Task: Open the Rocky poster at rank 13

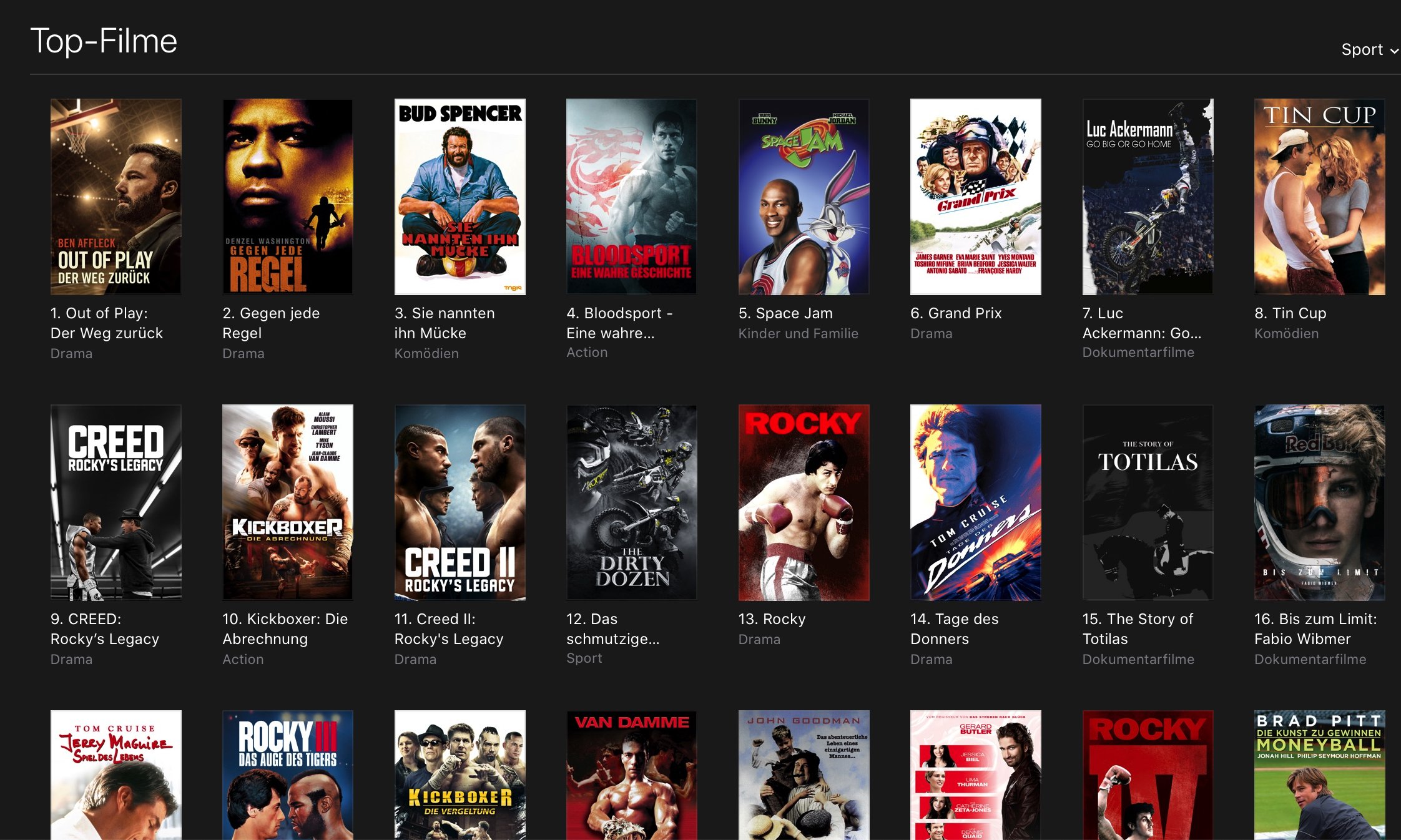Action: point(804,502)
